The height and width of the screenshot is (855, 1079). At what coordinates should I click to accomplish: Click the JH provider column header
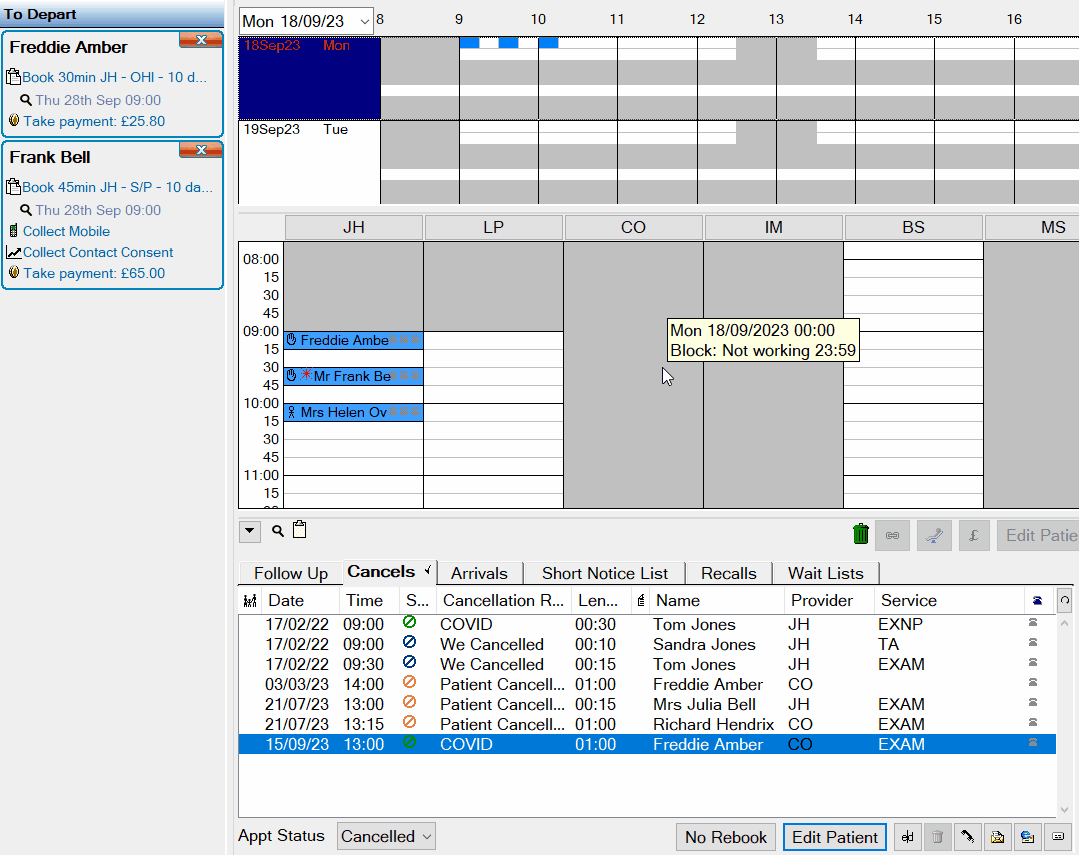point(354,227)
